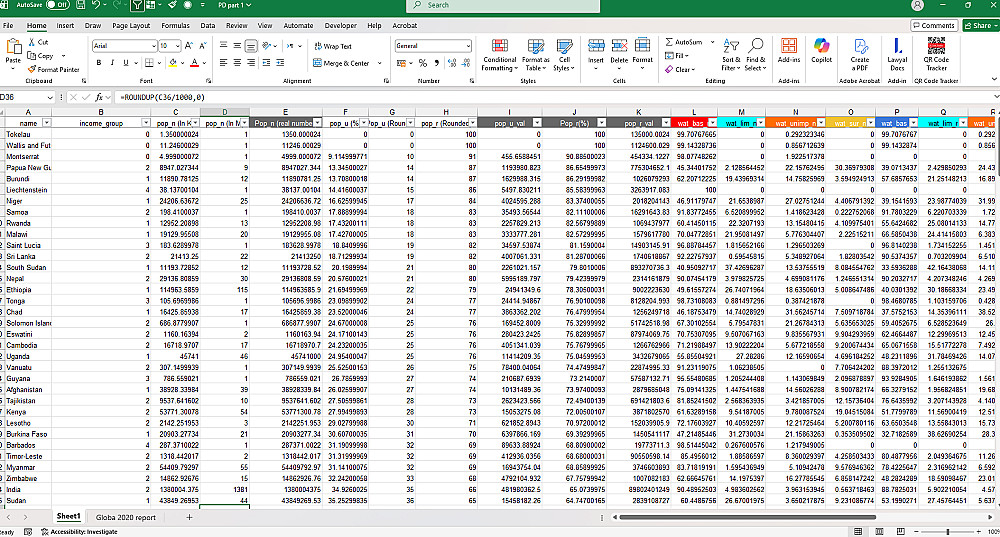This screenshot has height=537, width=1000.
Task: Switch to the Globa 2020 report sheet
Action: point(126,517)
